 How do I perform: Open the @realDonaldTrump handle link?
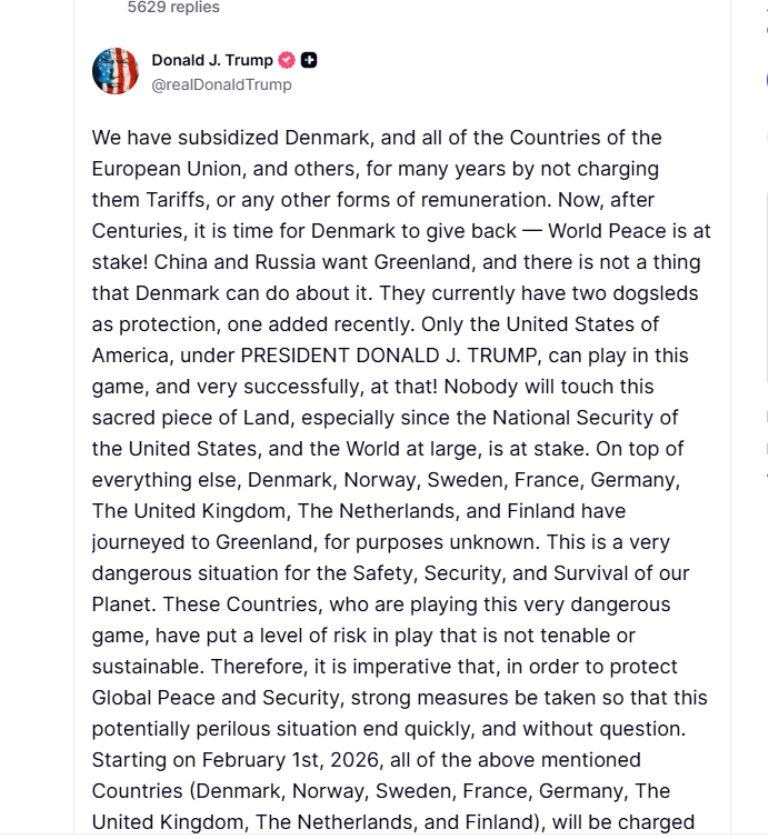point(221,85)
